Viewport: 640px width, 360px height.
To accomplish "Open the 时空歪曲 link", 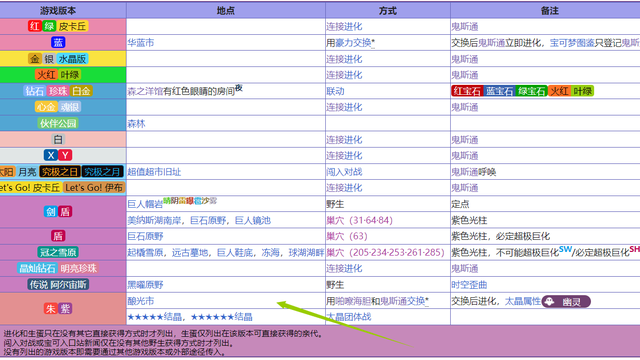I will tap(469, 285).
